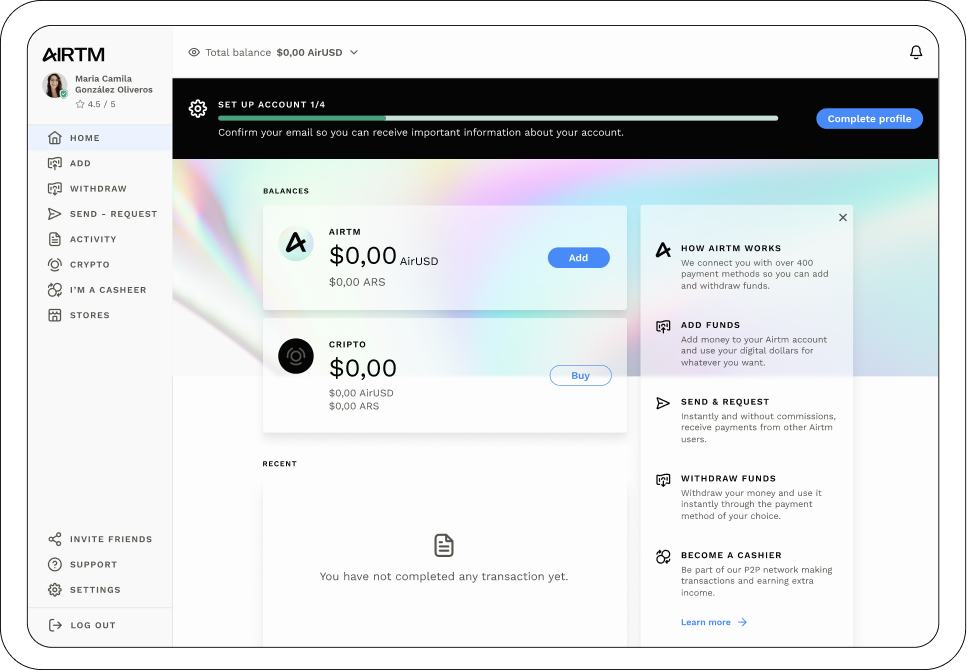Open the notifications bell

[x=916, y=52]
